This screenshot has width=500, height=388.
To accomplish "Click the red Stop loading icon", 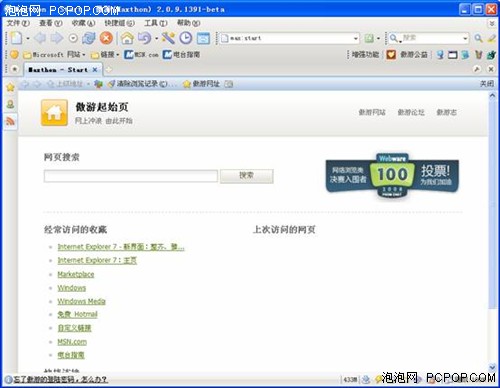I will click(106, 38).
